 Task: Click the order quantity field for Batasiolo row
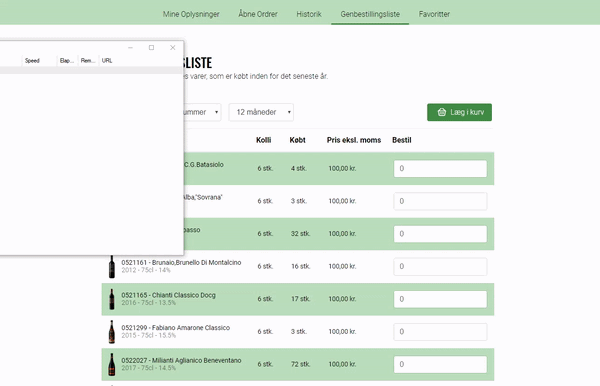pyautogui.click(x=440, y=169)
